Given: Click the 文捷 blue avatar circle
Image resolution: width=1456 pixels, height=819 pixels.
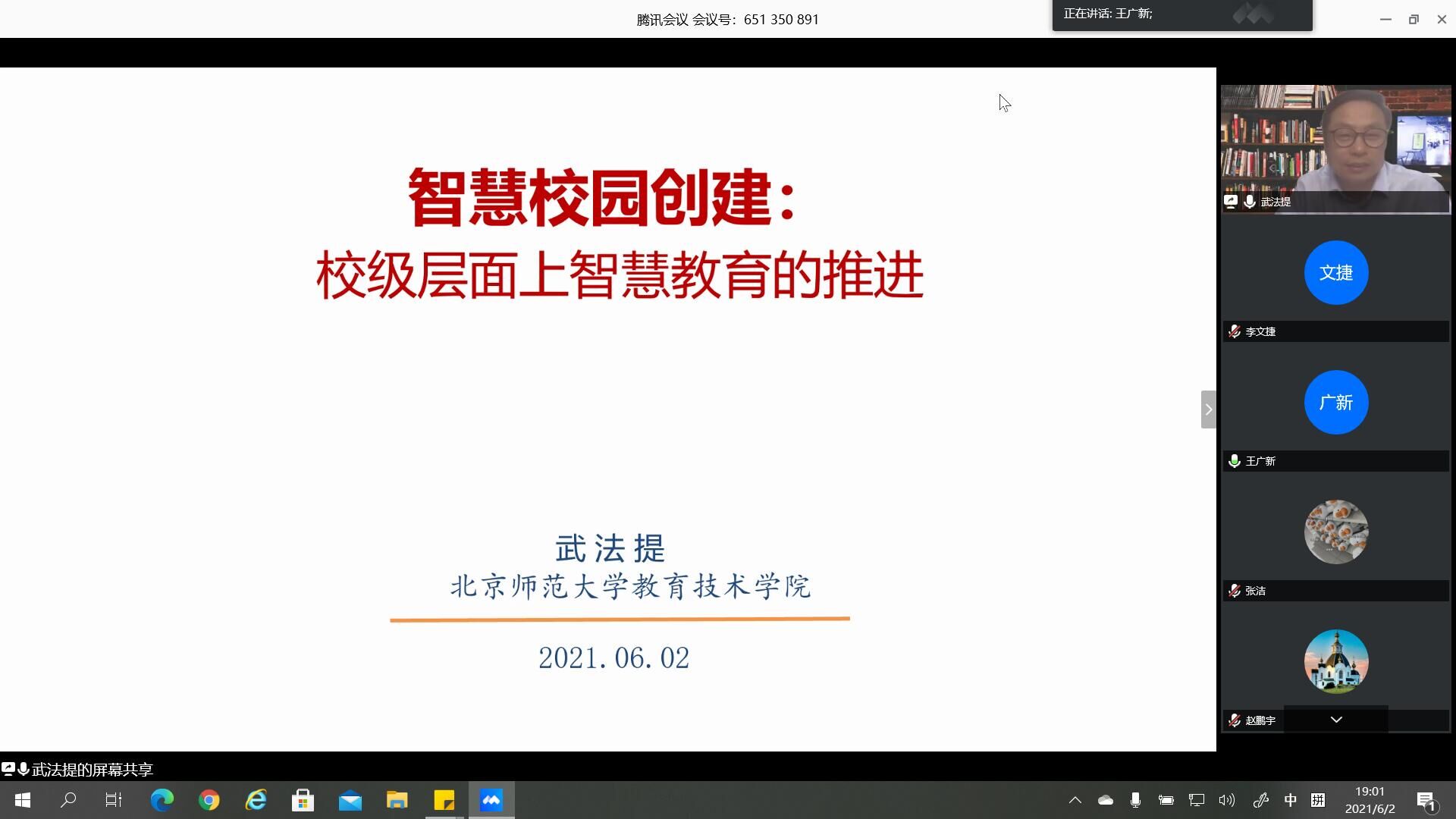Looking at the screenshot, I should click(1336, 273).
